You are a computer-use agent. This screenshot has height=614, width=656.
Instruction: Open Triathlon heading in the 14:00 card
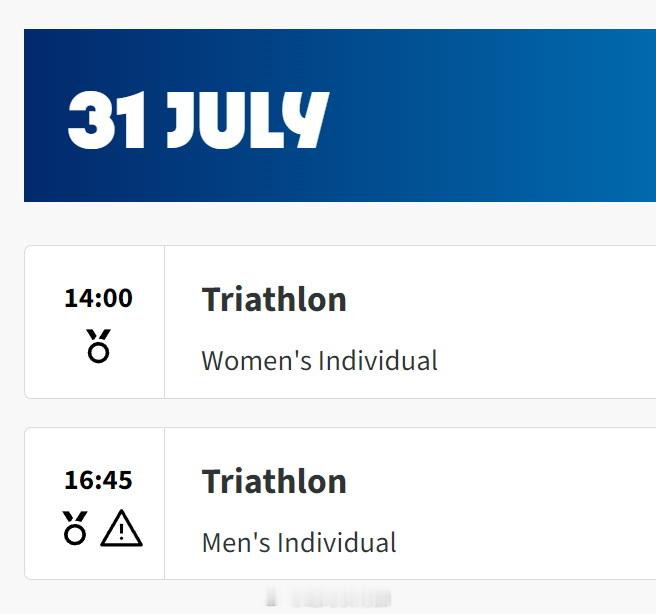click(274, 299)
